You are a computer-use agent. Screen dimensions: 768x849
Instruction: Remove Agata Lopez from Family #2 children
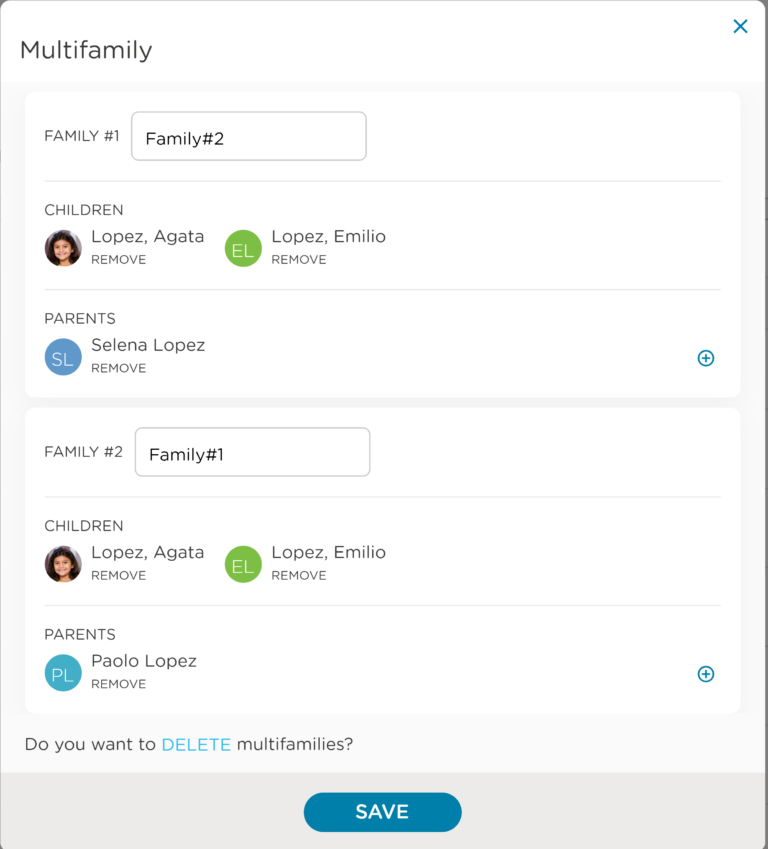tap(118, 576)
